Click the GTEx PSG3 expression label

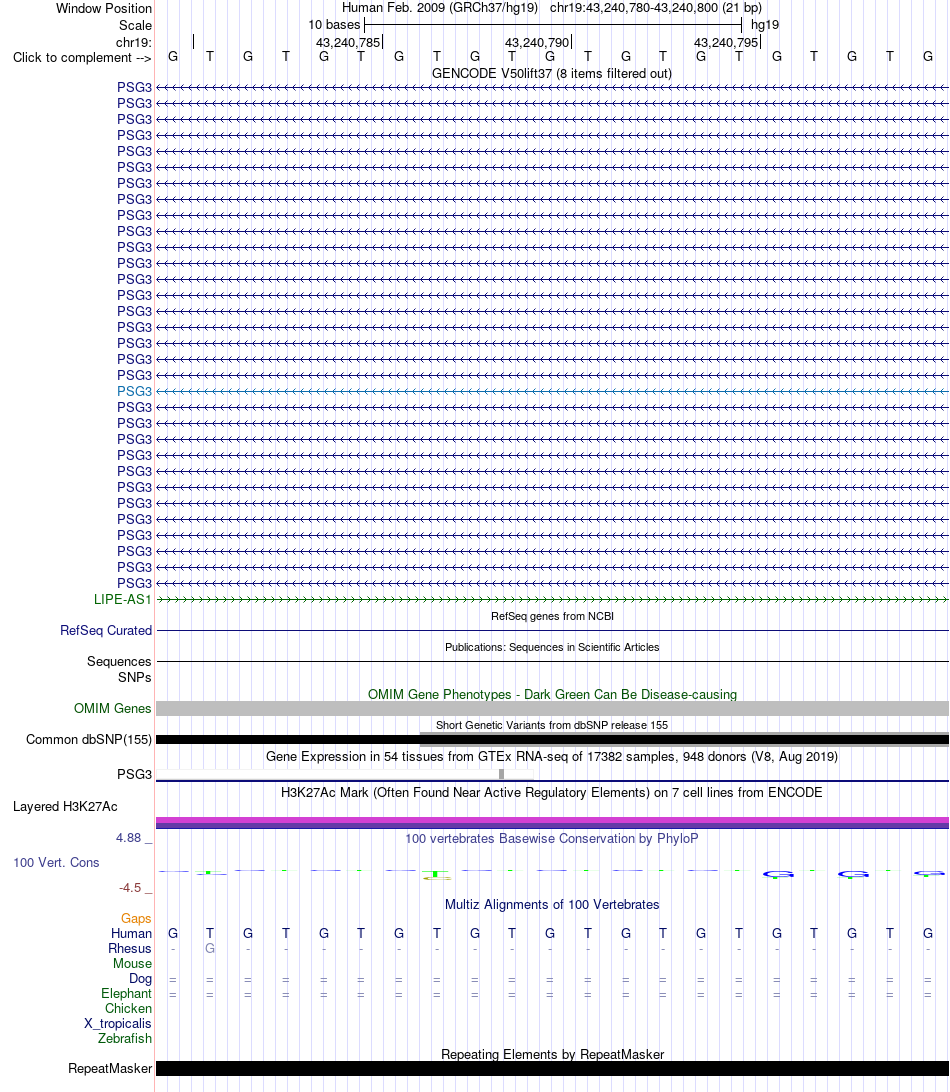coord(134,774)
